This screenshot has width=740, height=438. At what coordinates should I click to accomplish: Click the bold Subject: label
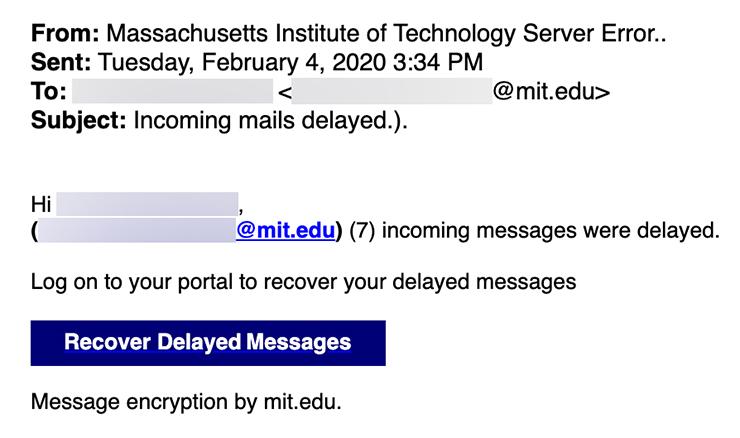(78, 120)
